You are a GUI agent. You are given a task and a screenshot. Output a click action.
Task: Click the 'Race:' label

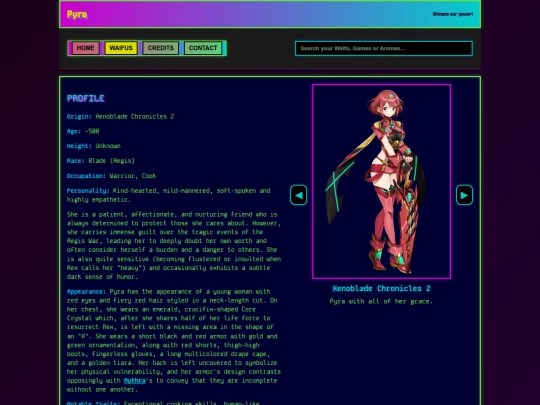[76, 161]
